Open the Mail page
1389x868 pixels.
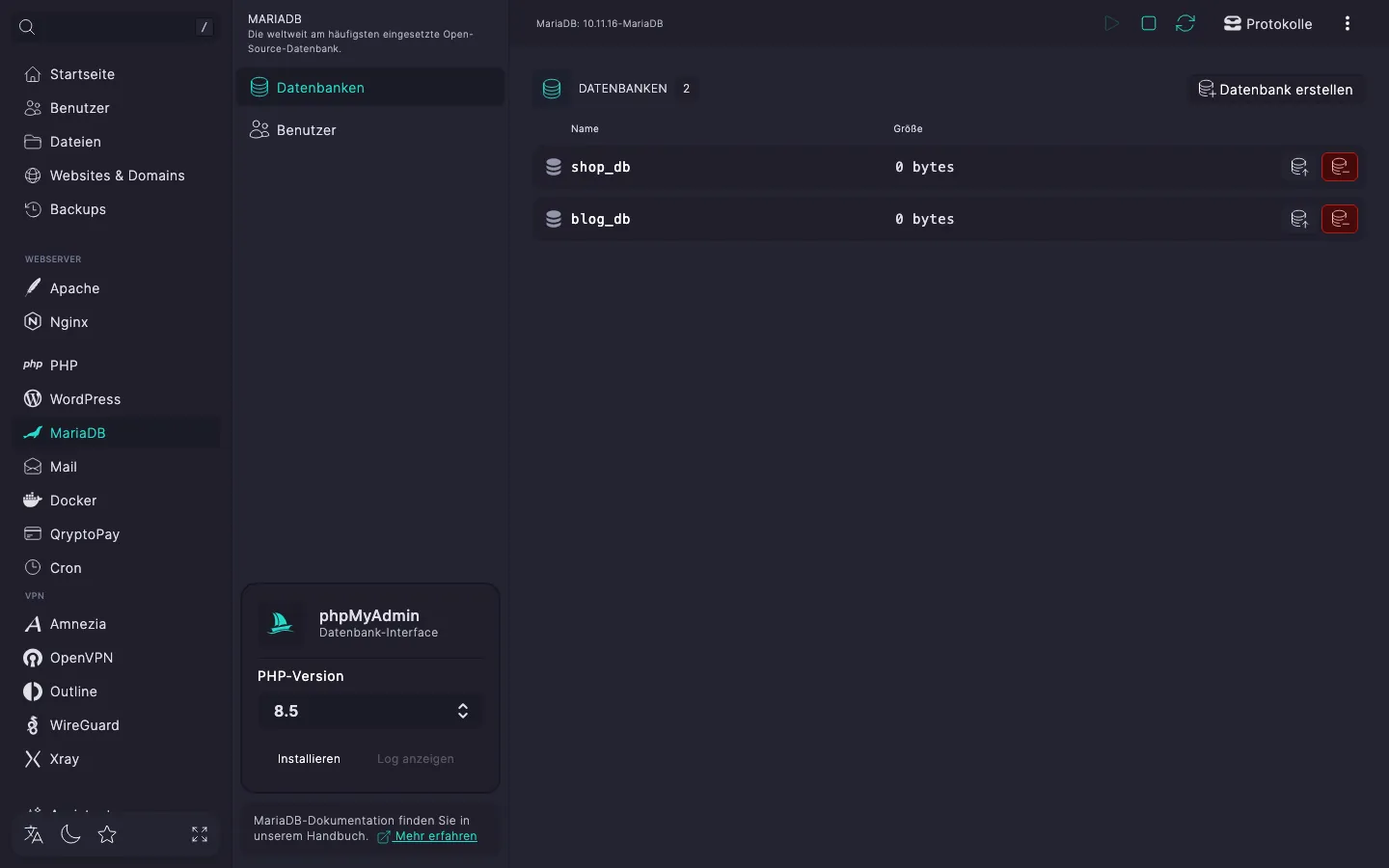pyautogui.click(x=116, y=467)
